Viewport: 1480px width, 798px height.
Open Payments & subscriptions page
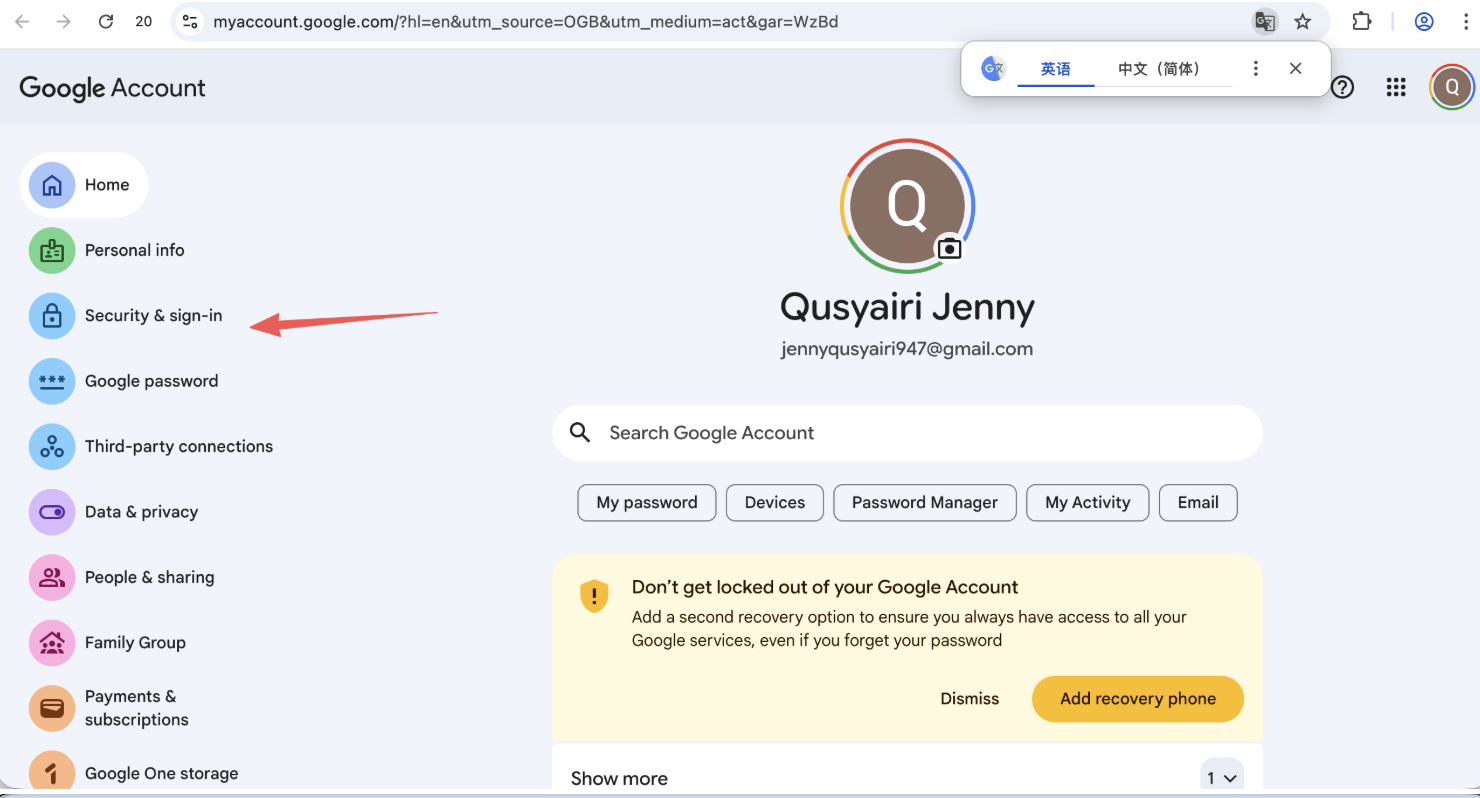tap(137, 708)
